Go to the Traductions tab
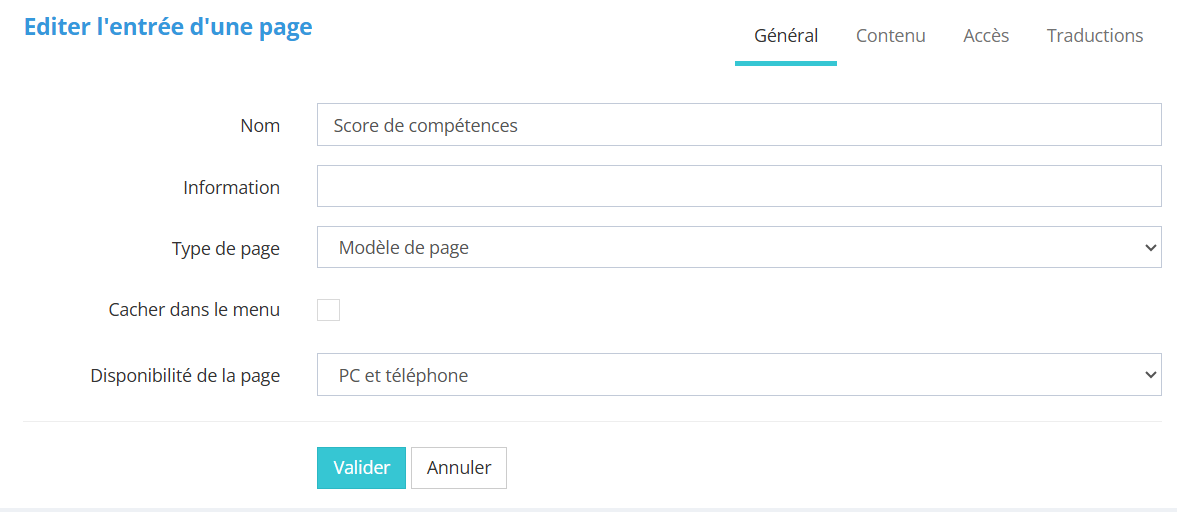This screenshot has width=1177, height=512. 1094,36
